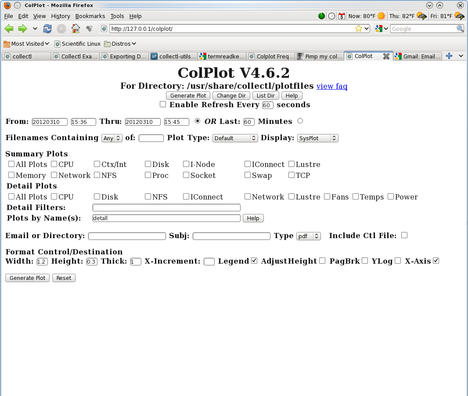Click the Stop loading icon
Screen dimensions: 468x396
coord(61,29)
